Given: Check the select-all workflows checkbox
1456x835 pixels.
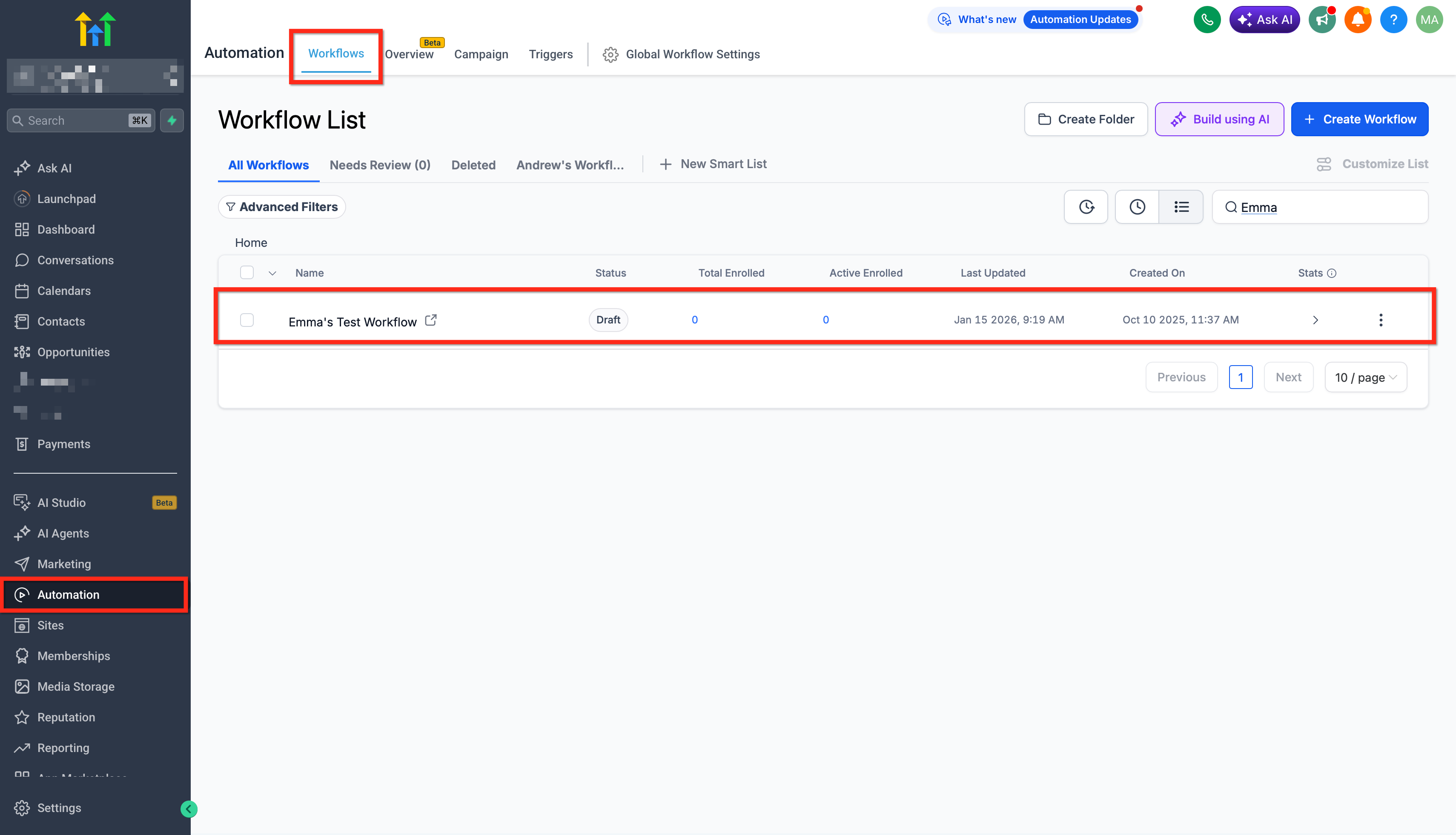Looking at the screenshot, I should click(x=246, y=272).
